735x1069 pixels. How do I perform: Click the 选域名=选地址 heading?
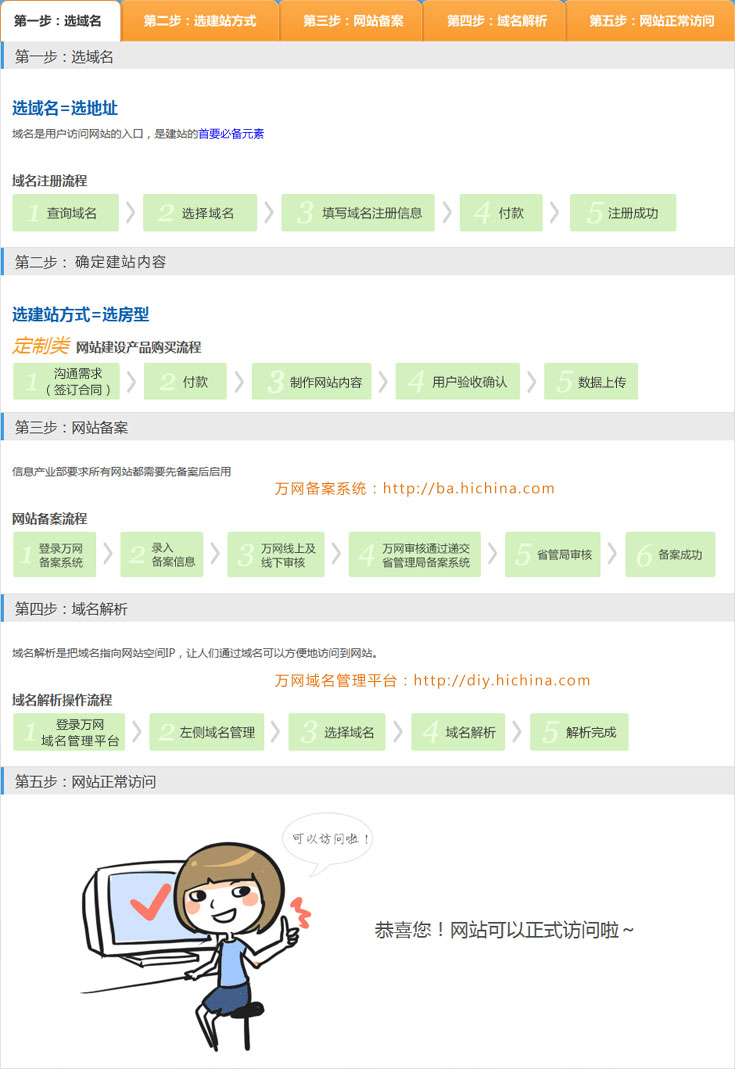point(65,108)
